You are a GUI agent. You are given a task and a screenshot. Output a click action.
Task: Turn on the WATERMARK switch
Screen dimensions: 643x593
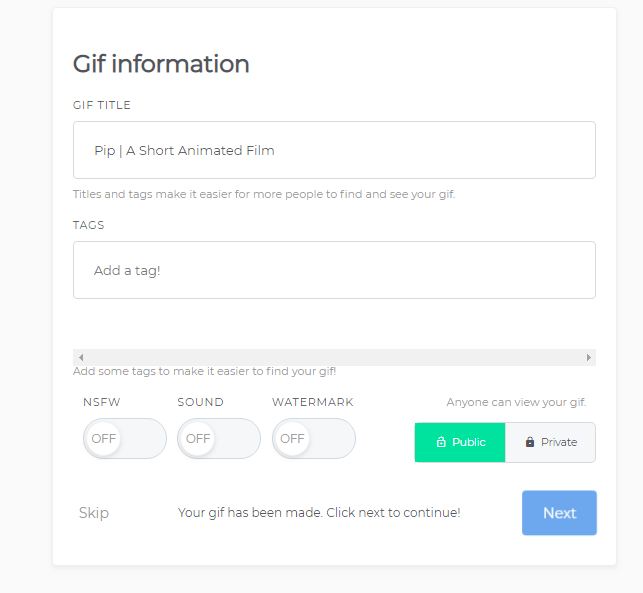click(x=313, y=438)
